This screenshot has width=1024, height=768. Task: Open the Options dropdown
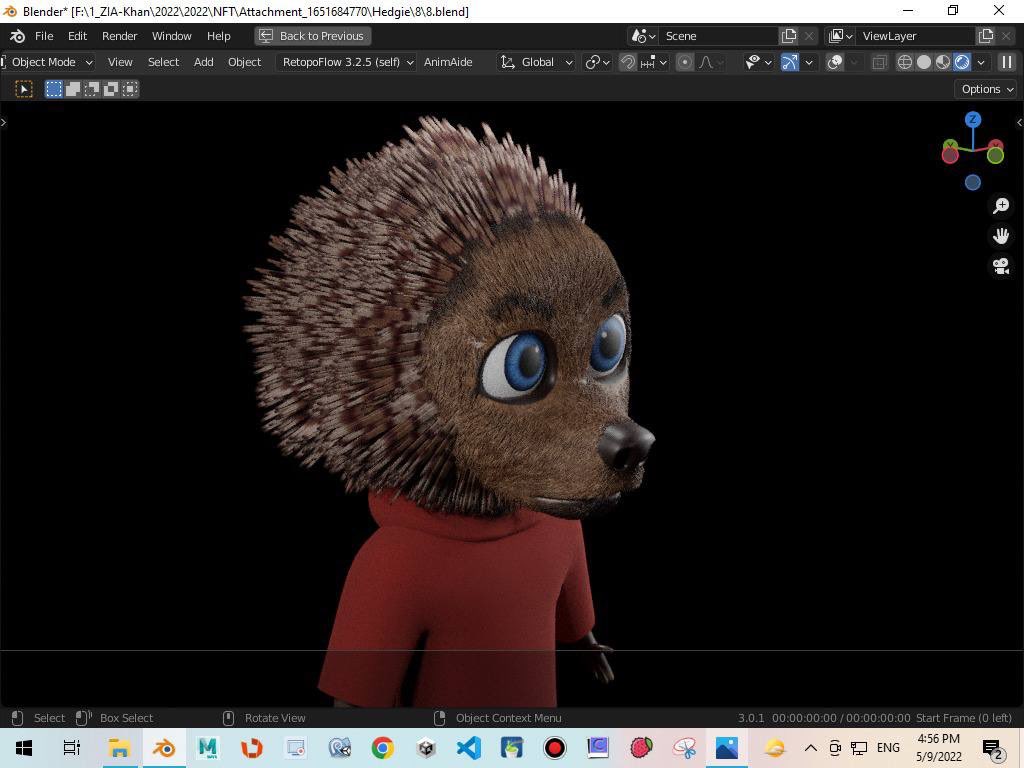tap(986, 89)
